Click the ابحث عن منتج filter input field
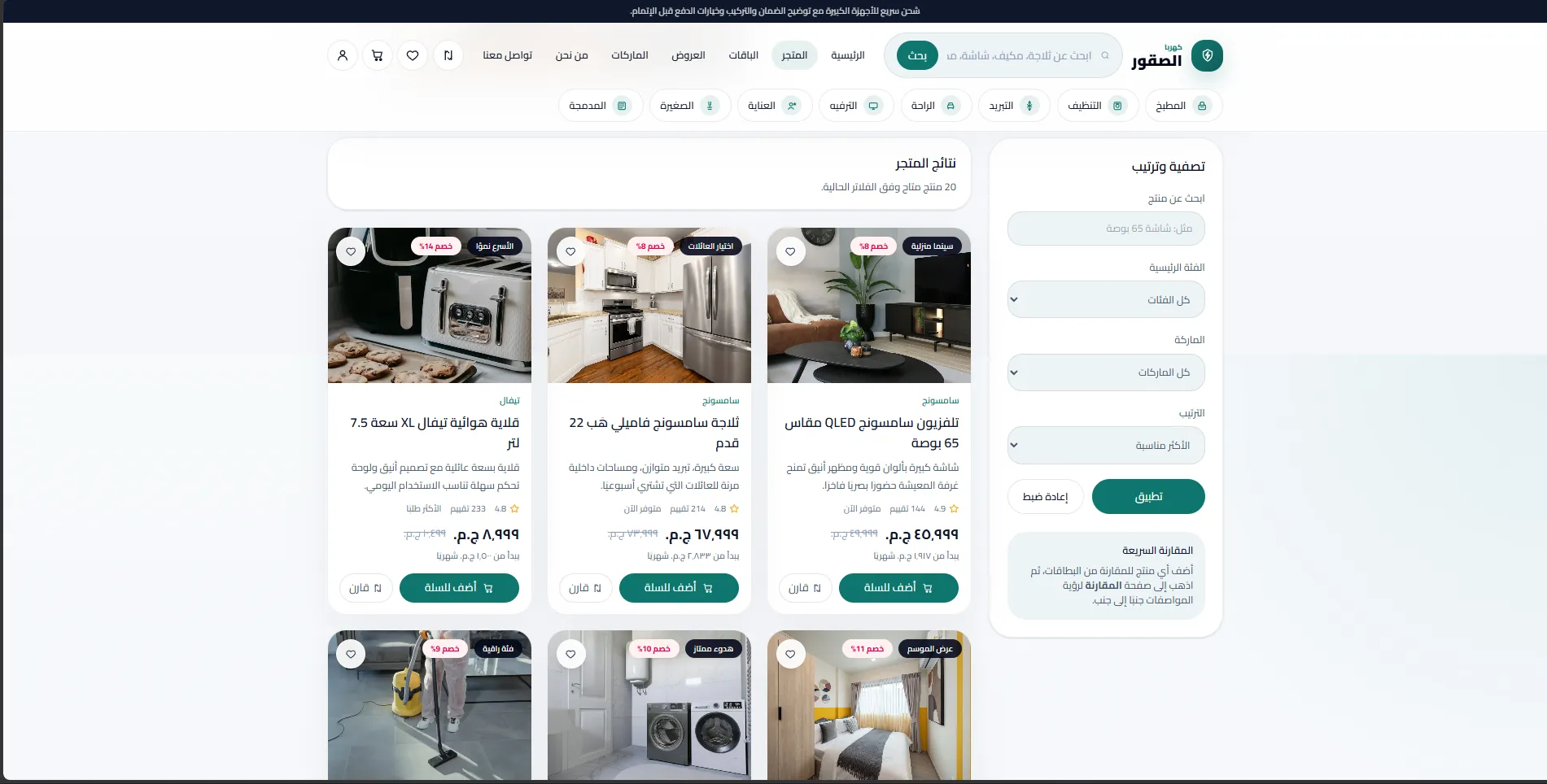The image size is (1547, 784). (1105, 229)
